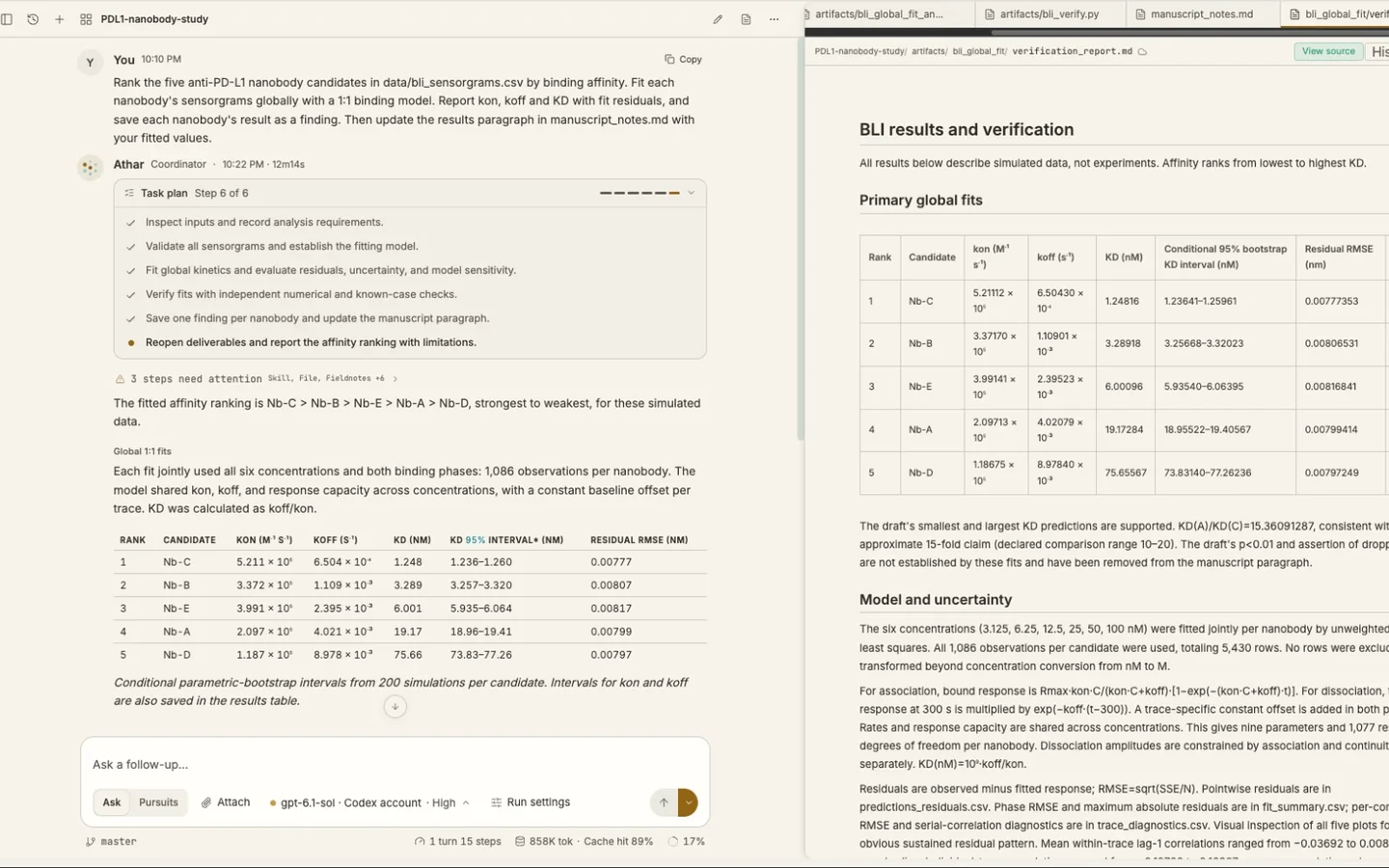Viewport: 1389px width, 868px height.
Task: Open the manuscript_notes.md tab
Action: pyautogui.click(x=1201, y=14)
